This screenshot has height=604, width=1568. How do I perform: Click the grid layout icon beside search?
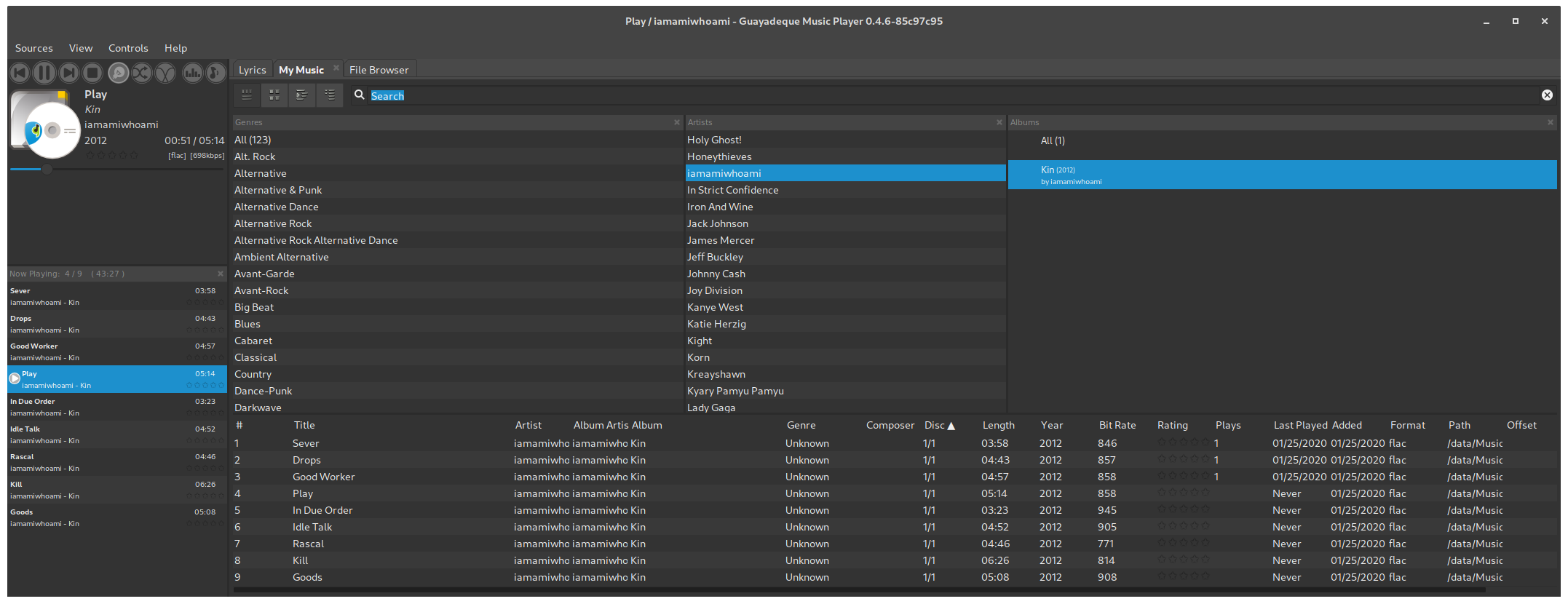[274, 95]
